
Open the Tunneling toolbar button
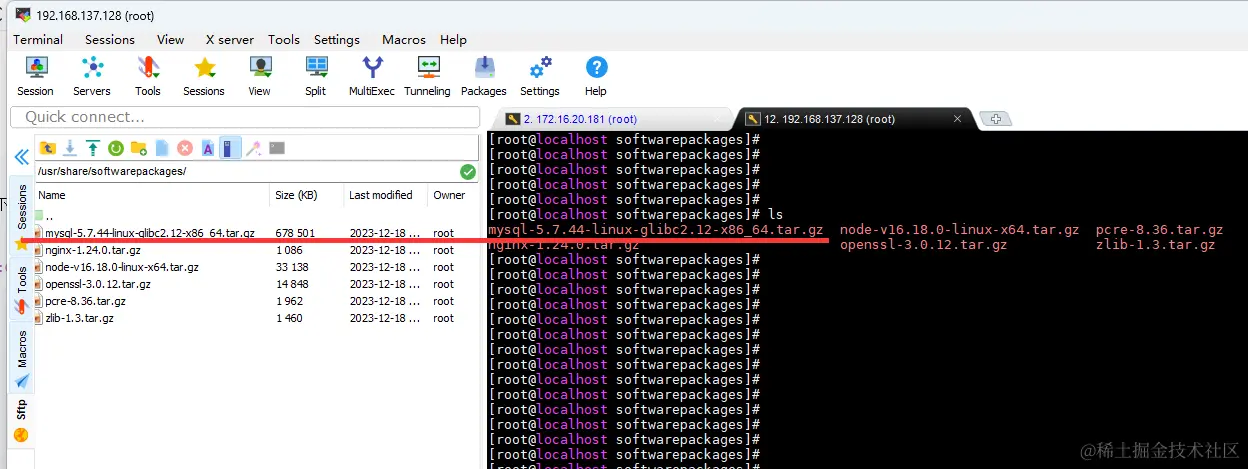[428, 76]
